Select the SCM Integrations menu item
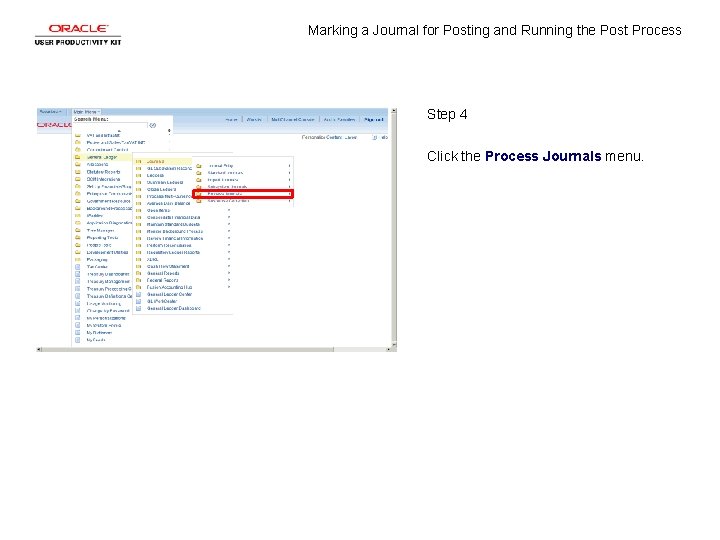 pos(103,179)
